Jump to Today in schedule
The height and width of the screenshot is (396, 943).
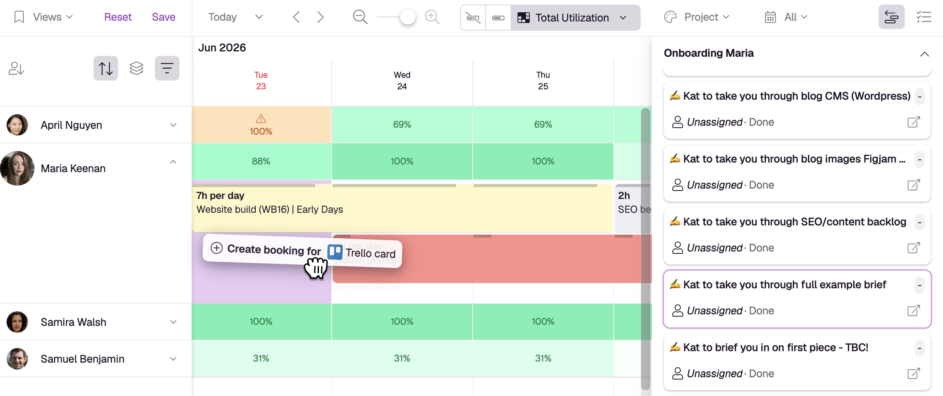click(x=223, y=17)
